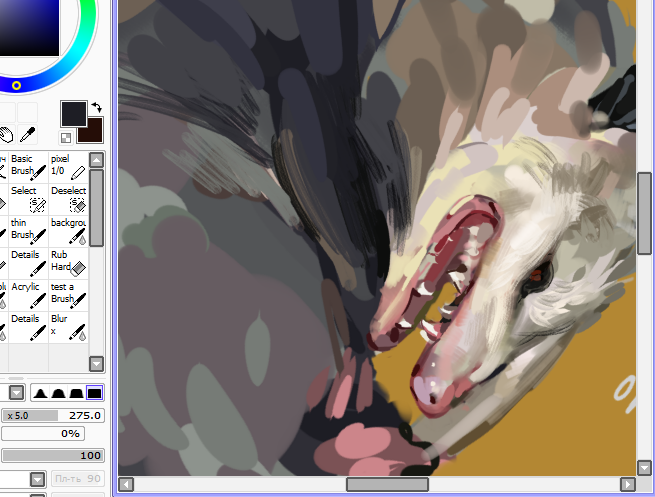The height and width of the screenshot is (497, 655).
Task: Click the min size 0% bar
Action: (43, 434)
